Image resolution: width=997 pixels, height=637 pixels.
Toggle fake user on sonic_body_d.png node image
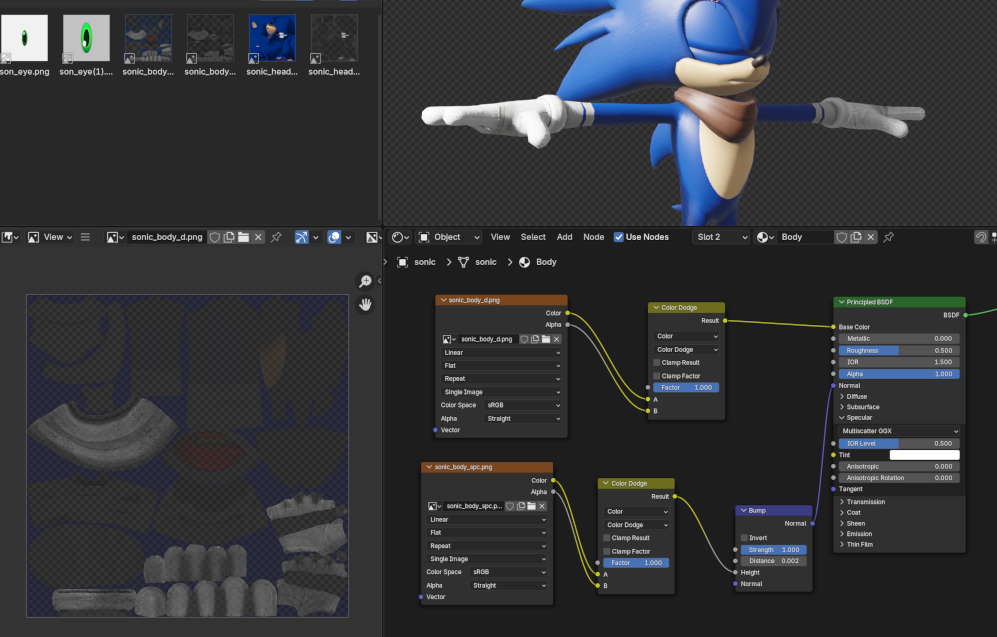(525, 339)
